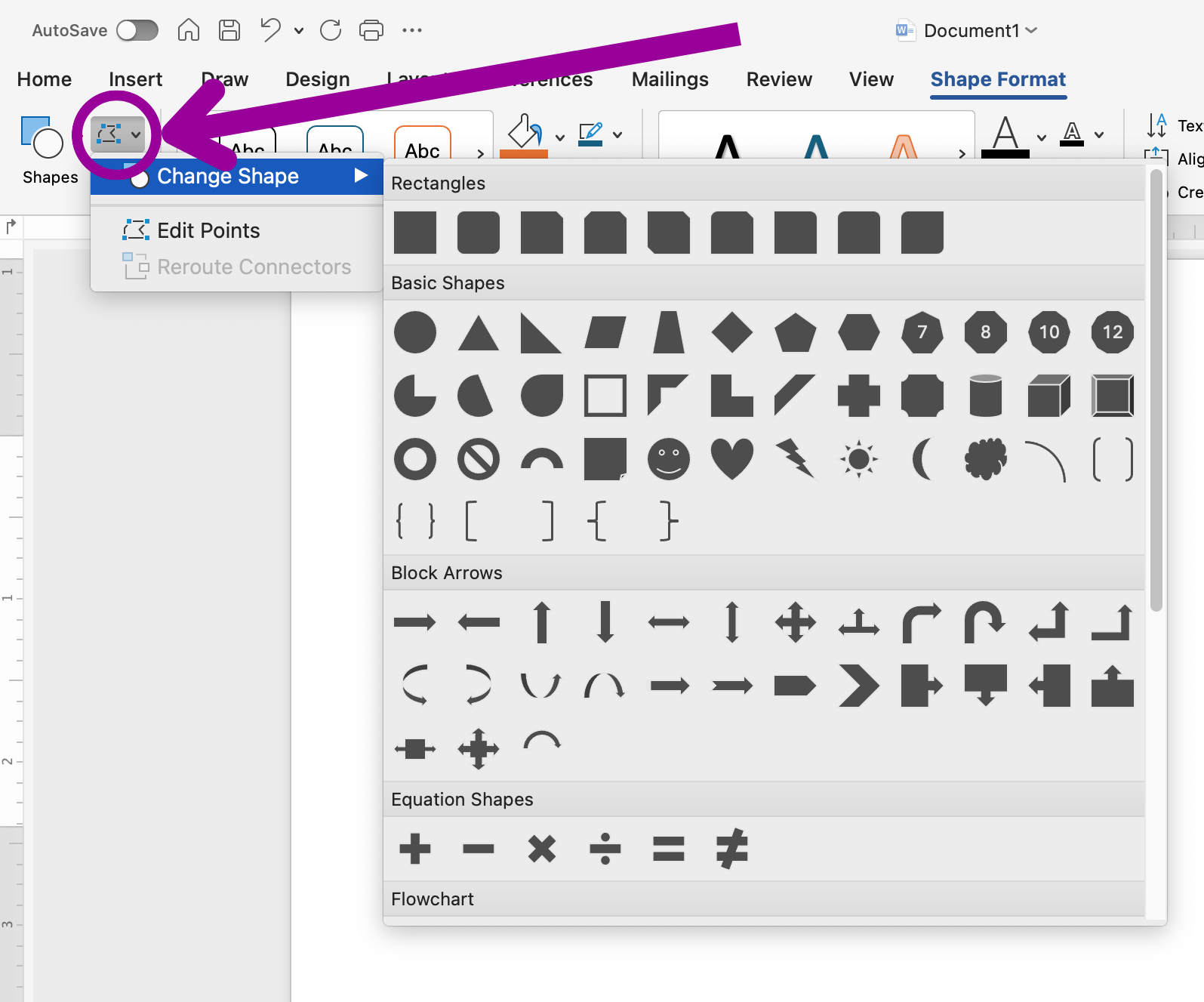The width and height of the screenshot is (1204, 1002).
Task: Click the Save icon
Action: [229, 30]
